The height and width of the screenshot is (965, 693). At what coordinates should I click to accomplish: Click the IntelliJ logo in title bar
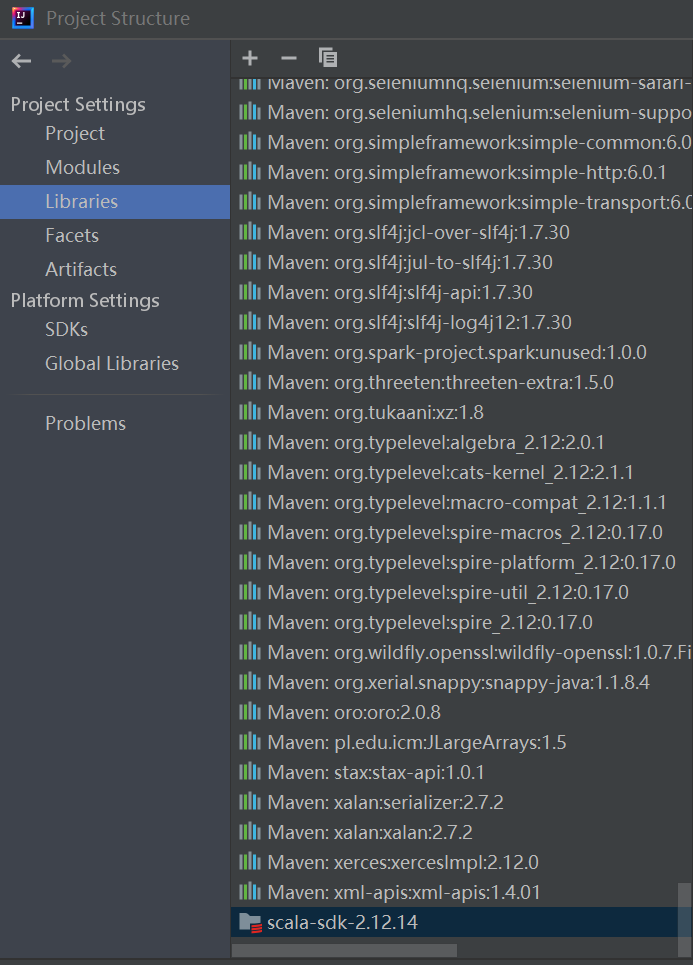(23, 18)
